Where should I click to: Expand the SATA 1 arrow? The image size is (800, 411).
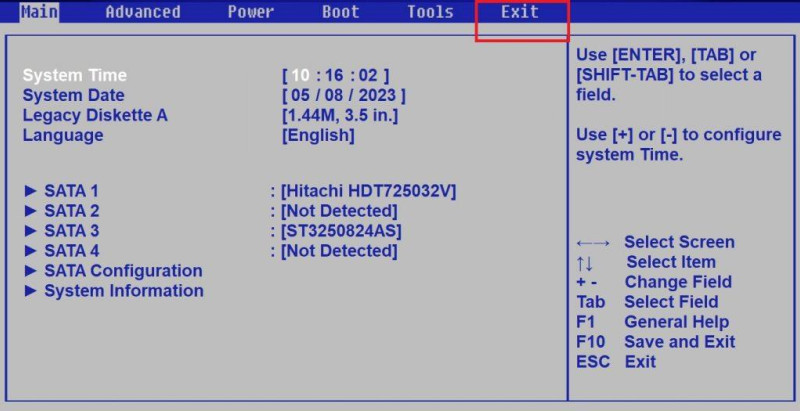tap(31, 191)
